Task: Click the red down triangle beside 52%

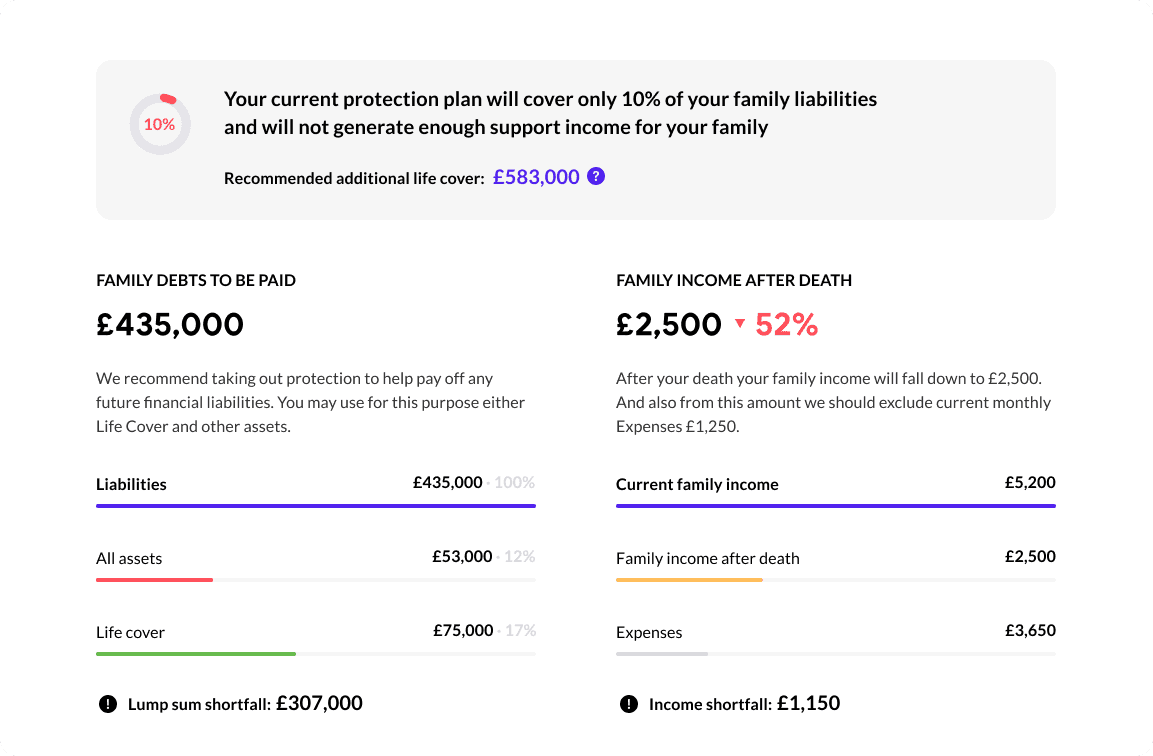Action: pos(739,324)
